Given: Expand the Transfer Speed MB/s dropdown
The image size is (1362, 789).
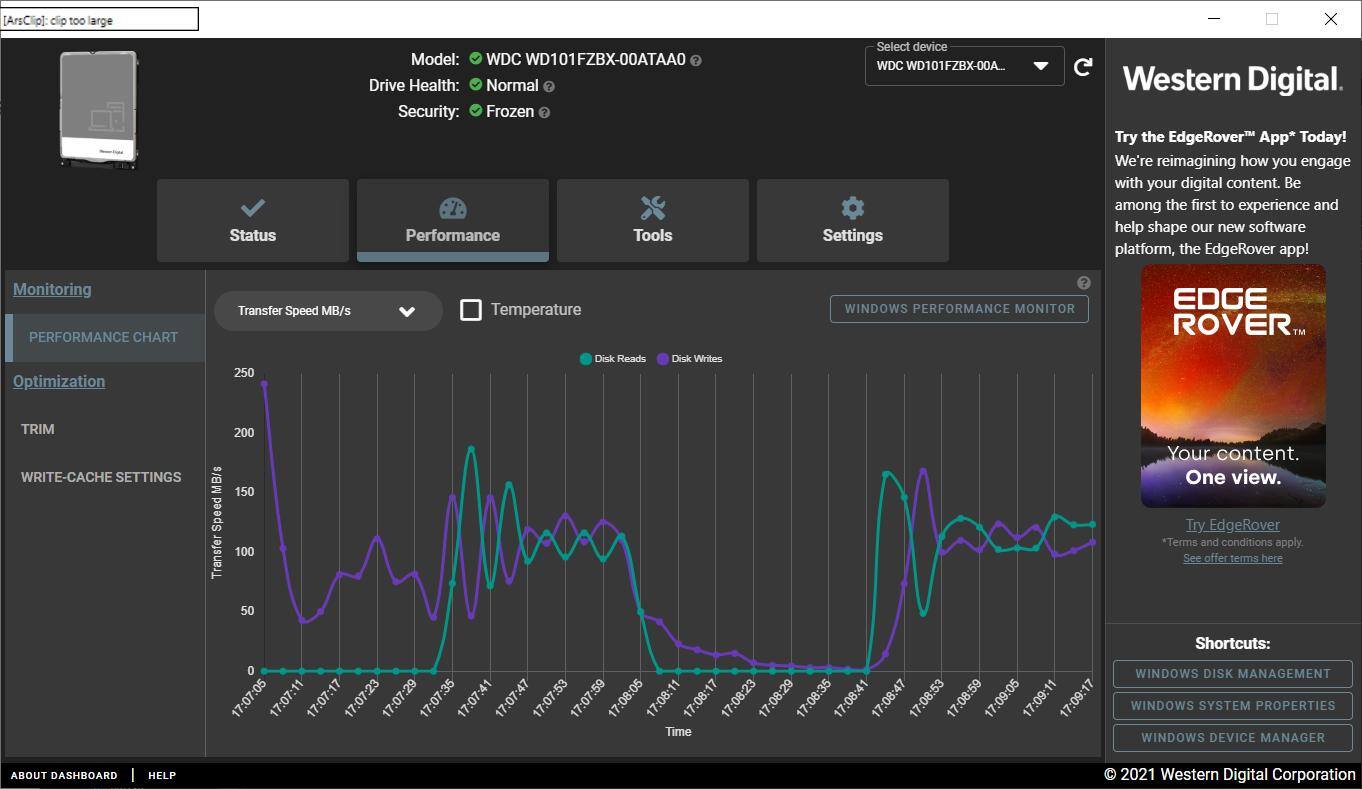Looking at the screenshot, I should (327, 311).
